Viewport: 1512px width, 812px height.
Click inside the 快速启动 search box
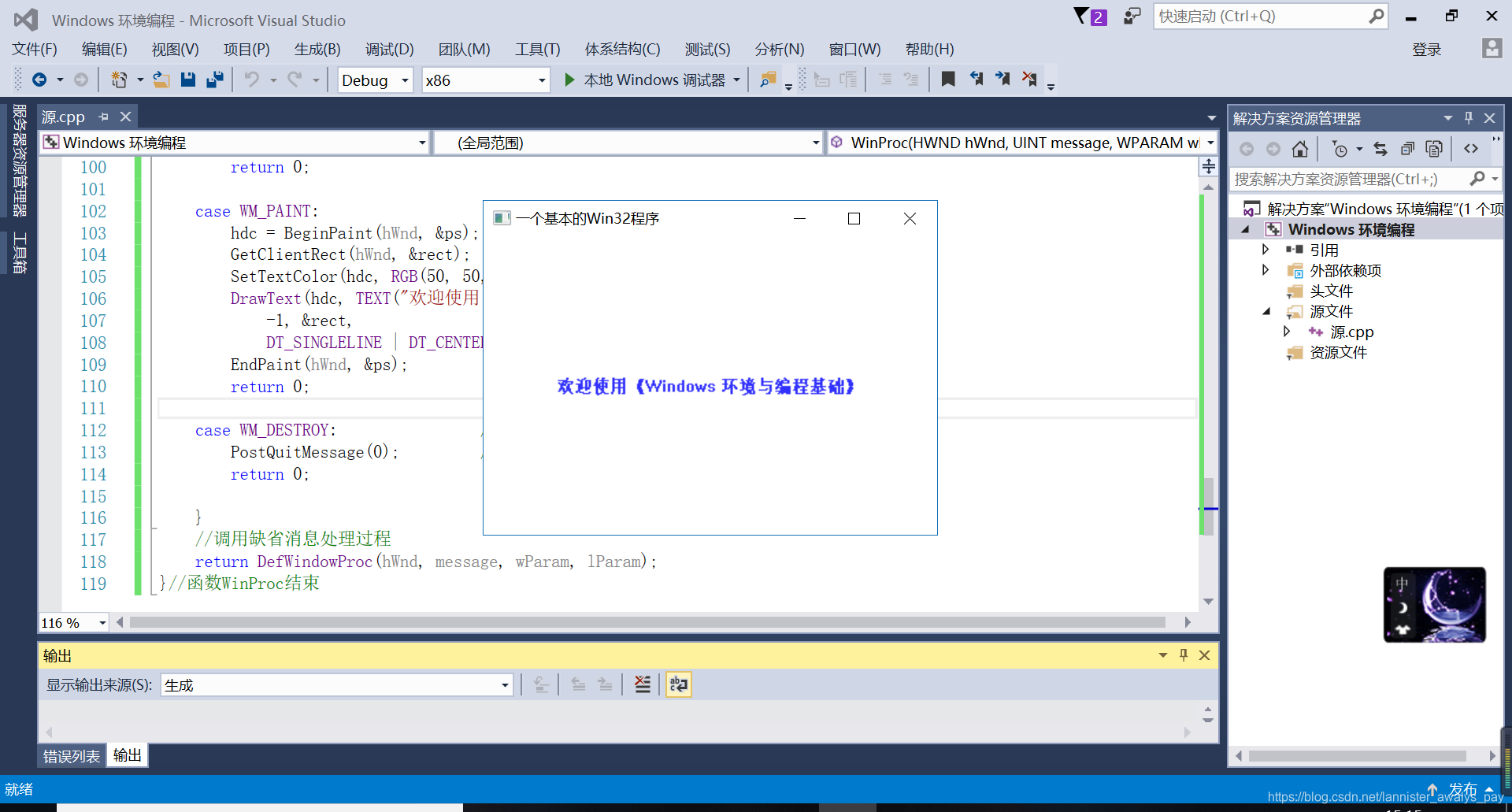pos(1260,16)
